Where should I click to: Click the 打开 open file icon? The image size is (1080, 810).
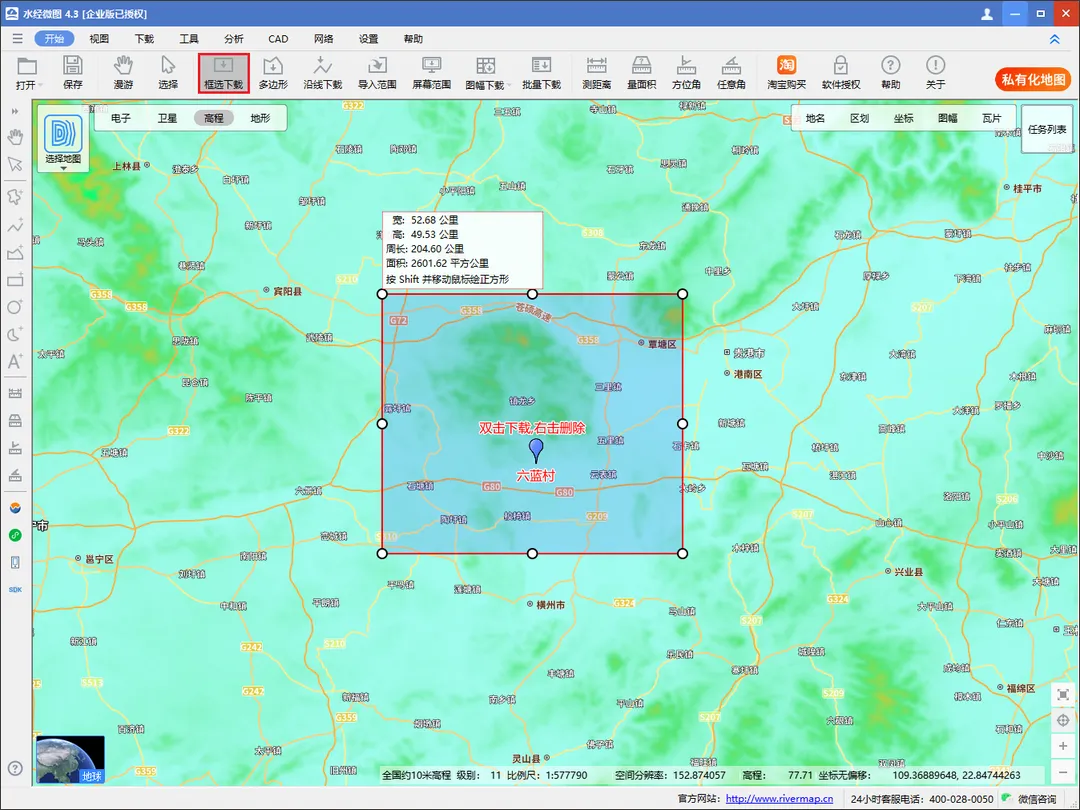tap(27, 72)
